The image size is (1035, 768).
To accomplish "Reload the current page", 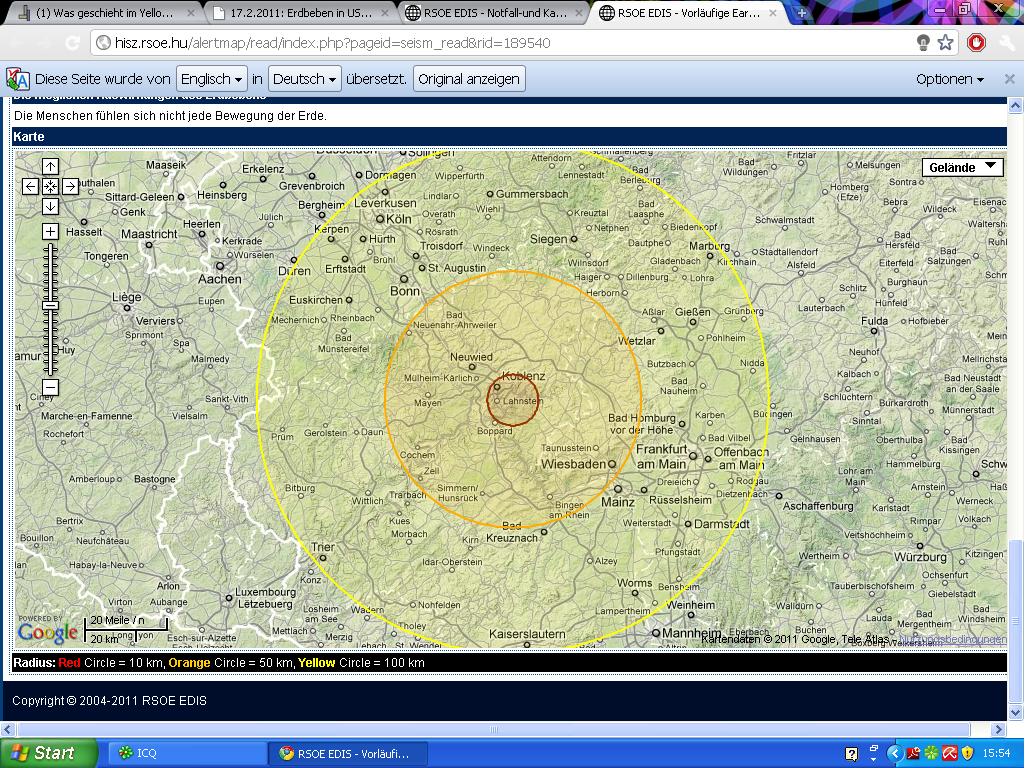I will (72, 43).
